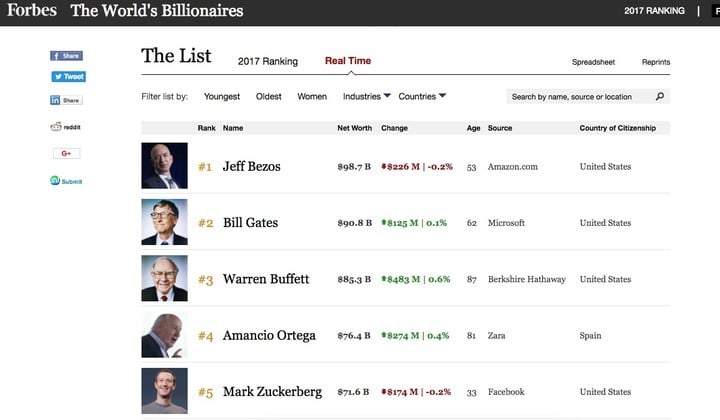Screen dimensions: 720x420
Task: Switch to the 2017 Ranking tab
Action: tap(268, 61)
